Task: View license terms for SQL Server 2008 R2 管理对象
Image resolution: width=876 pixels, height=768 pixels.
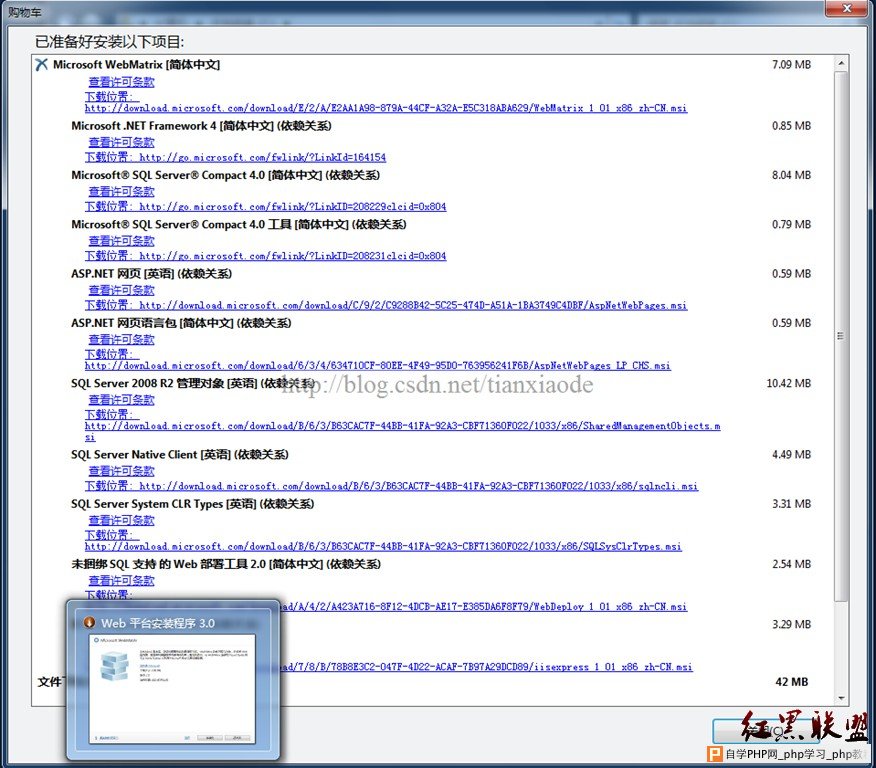Action: [x=121, y=399]
